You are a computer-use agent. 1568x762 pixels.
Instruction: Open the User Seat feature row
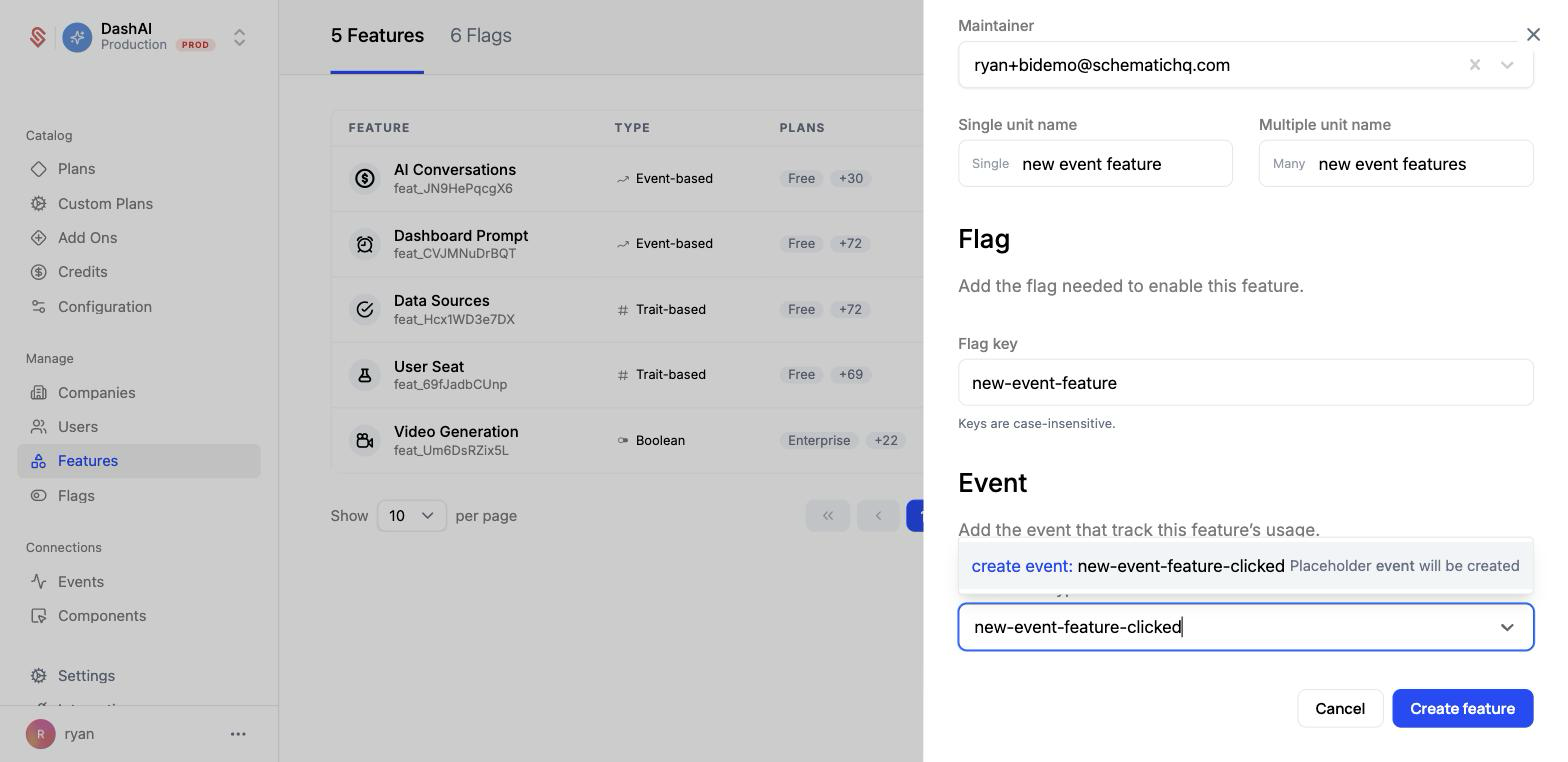coord(627,375)
